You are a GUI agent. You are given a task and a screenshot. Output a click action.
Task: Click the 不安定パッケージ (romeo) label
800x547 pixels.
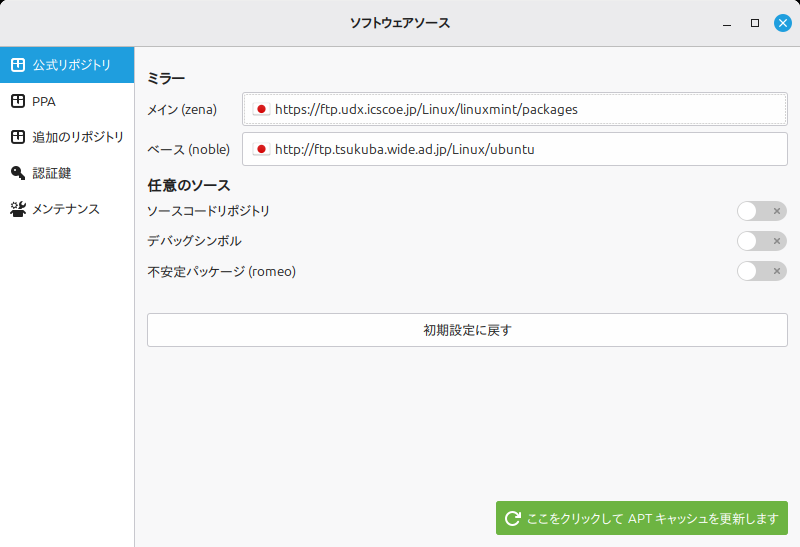point(221,271)
